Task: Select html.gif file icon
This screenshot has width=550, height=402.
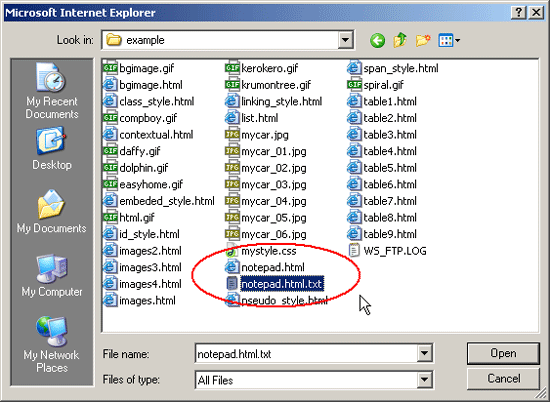Action: [110, 217]
